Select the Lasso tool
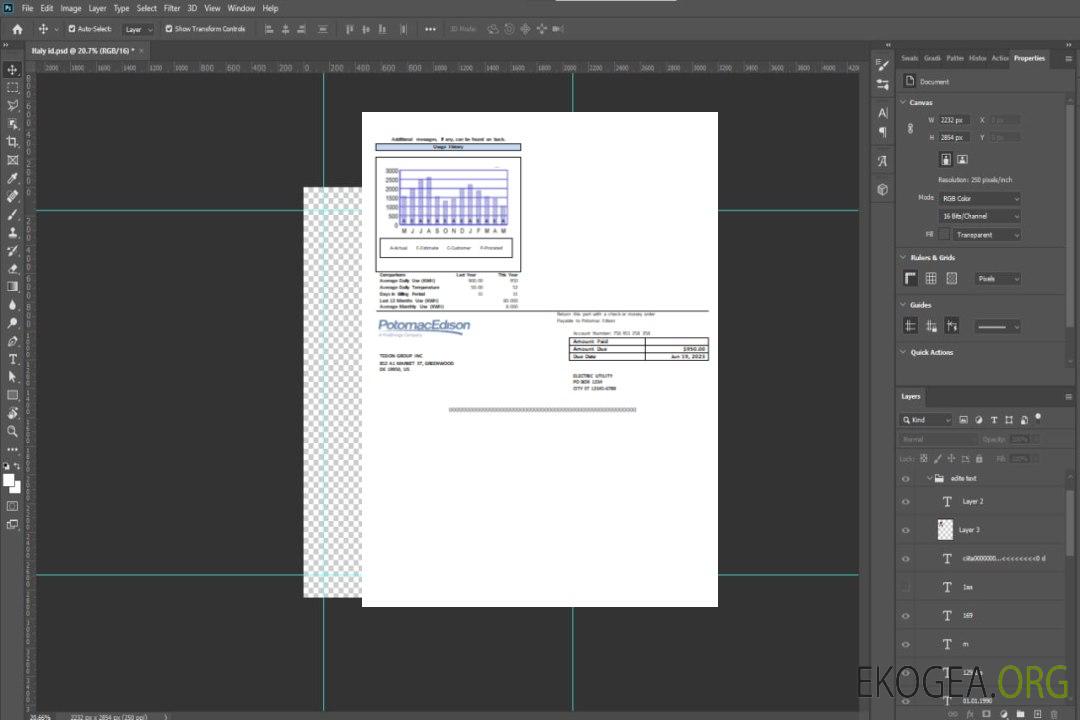The image size is (1080, 720). [12, 105]
